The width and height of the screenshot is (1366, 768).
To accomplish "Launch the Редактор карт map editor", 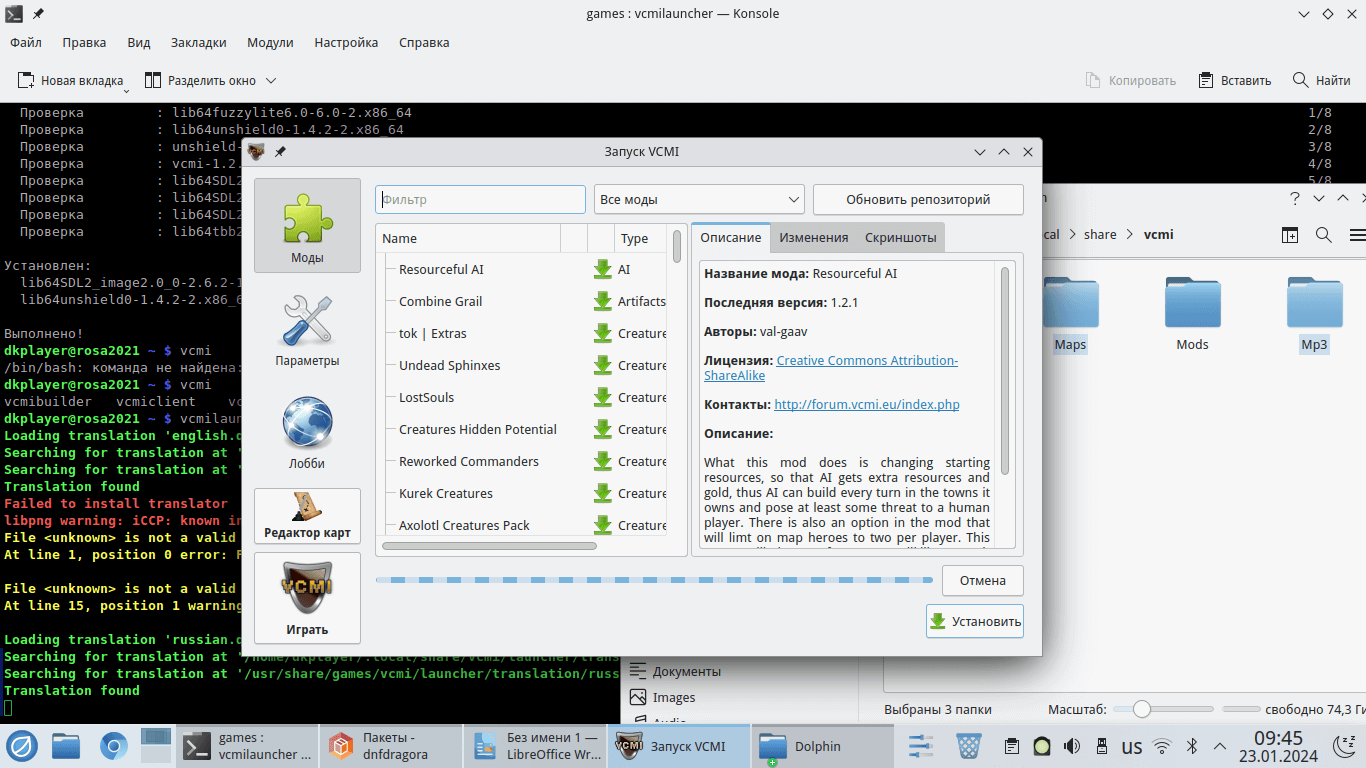I will (x=307, y=516).
